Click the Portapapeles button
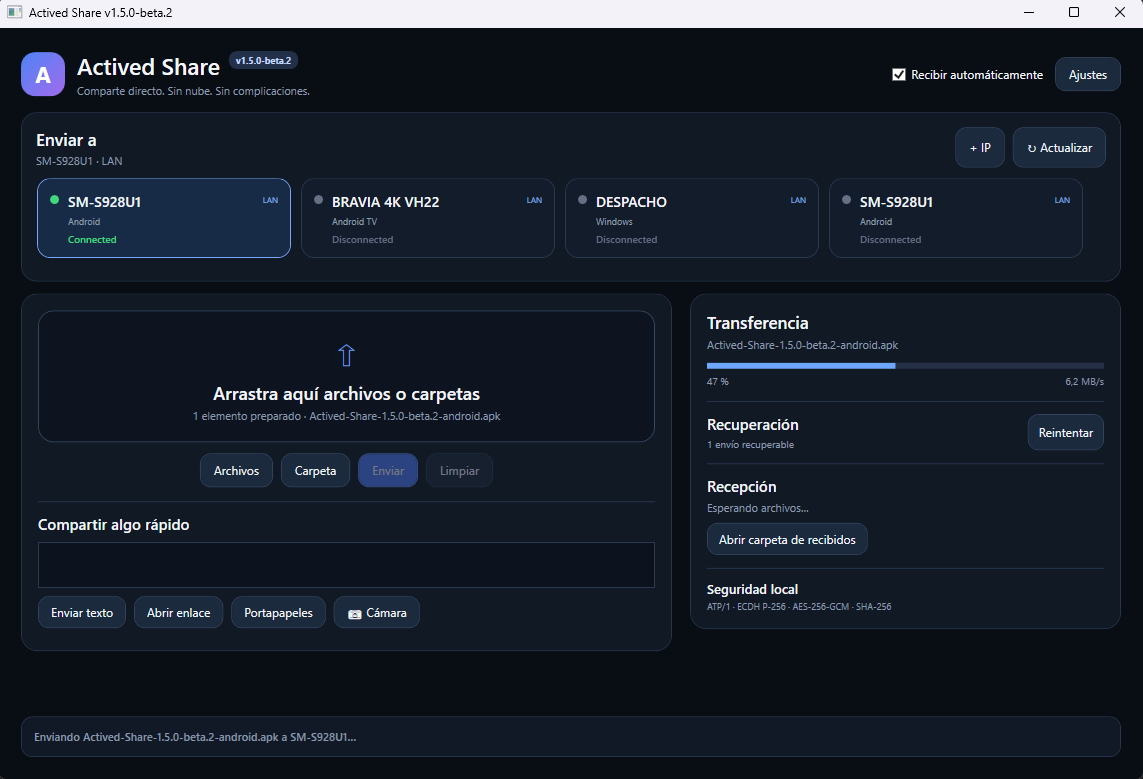 pyautogui.click(x=278, y=613)
